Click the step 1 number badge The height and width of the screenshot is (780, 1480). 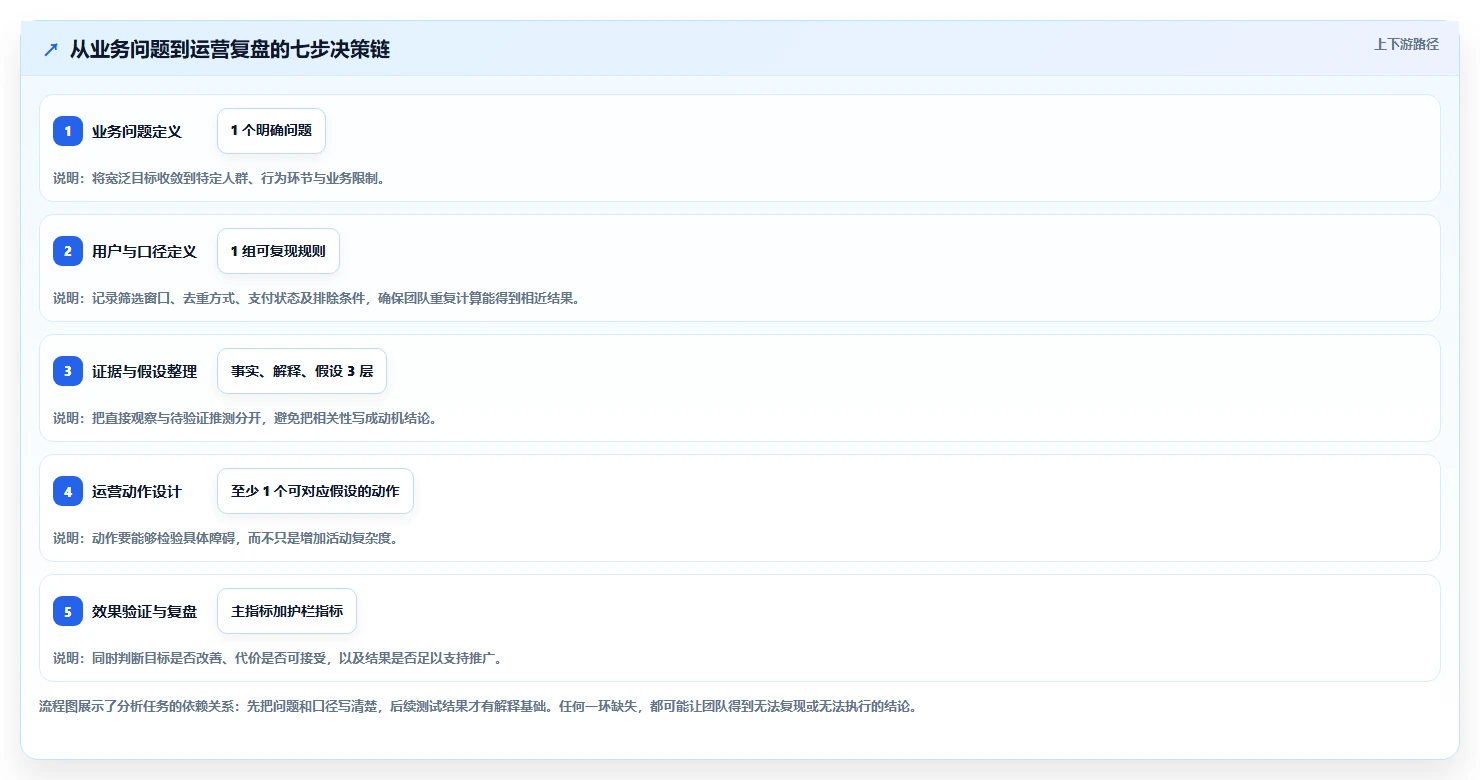pyautogui.click(x=68, y=131)
